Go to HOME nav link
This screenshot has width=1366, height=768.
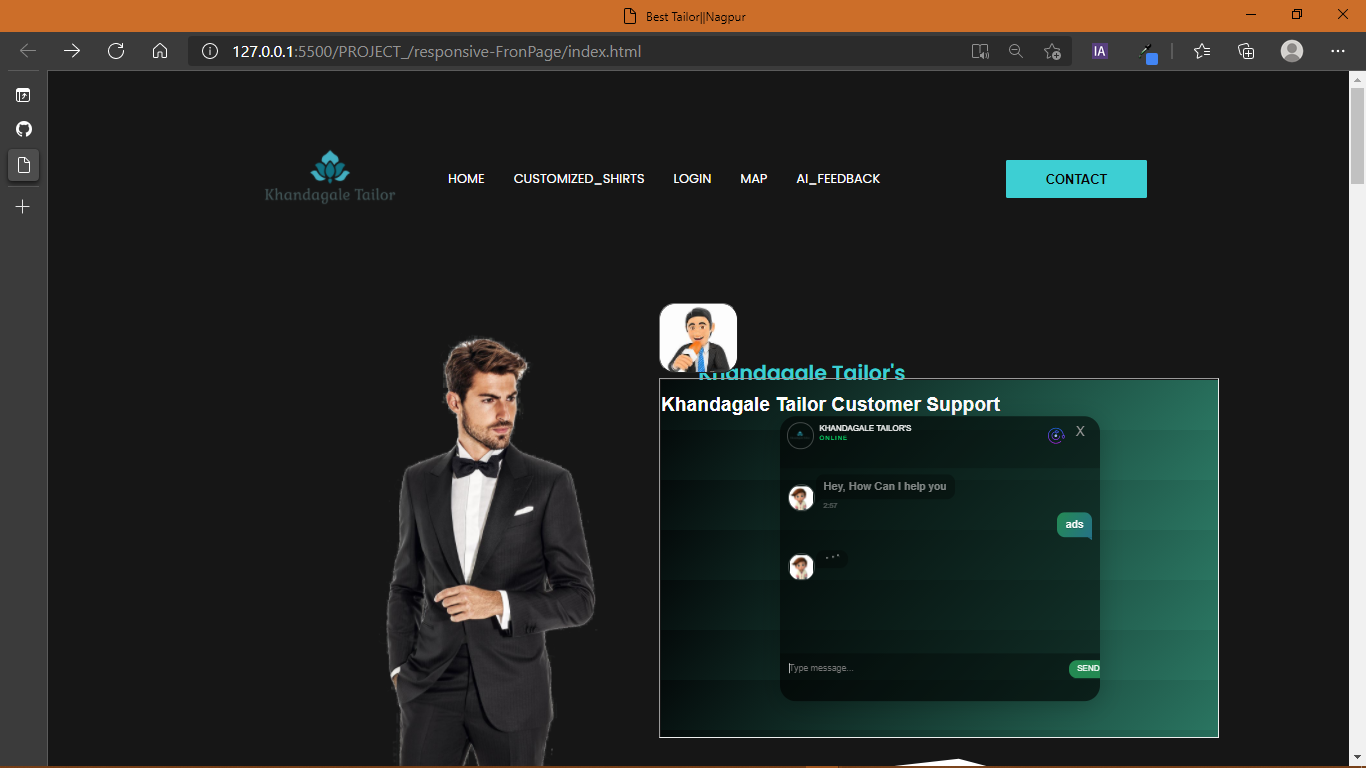[x=466, y=179]
